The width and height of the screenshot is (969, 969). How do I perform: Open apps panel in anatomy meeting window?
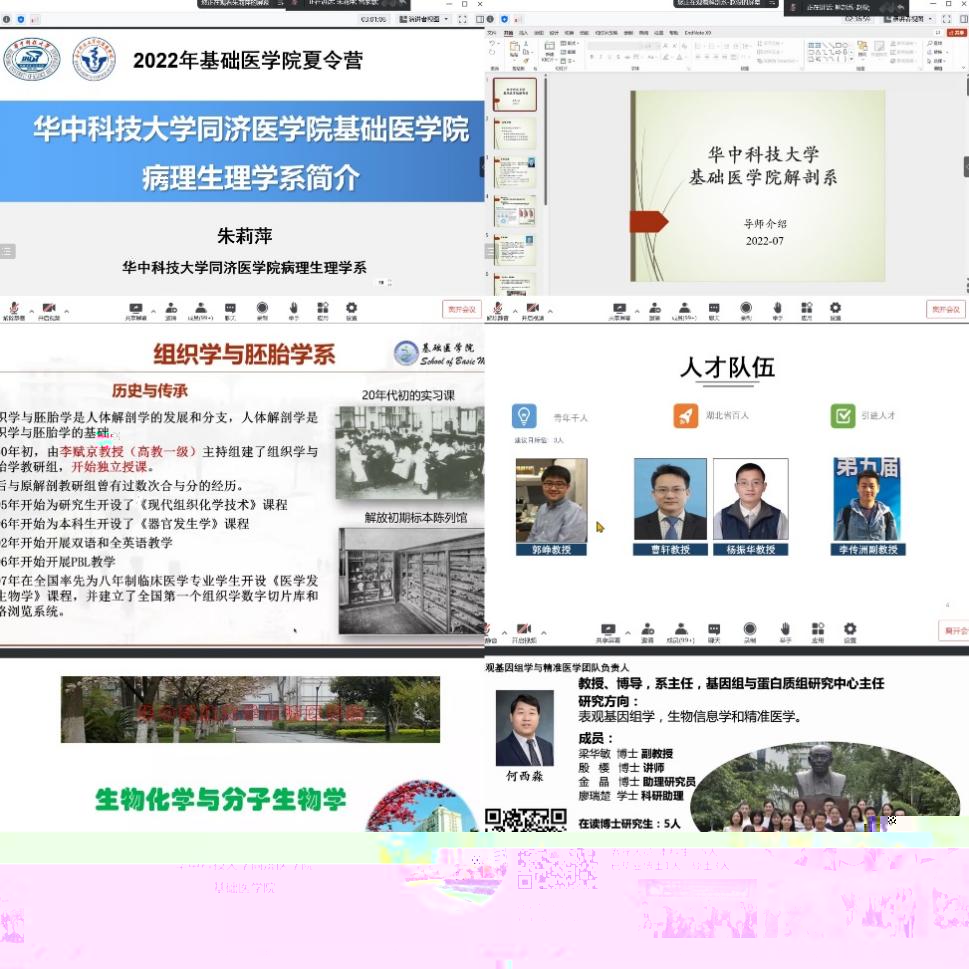point(806,311)
